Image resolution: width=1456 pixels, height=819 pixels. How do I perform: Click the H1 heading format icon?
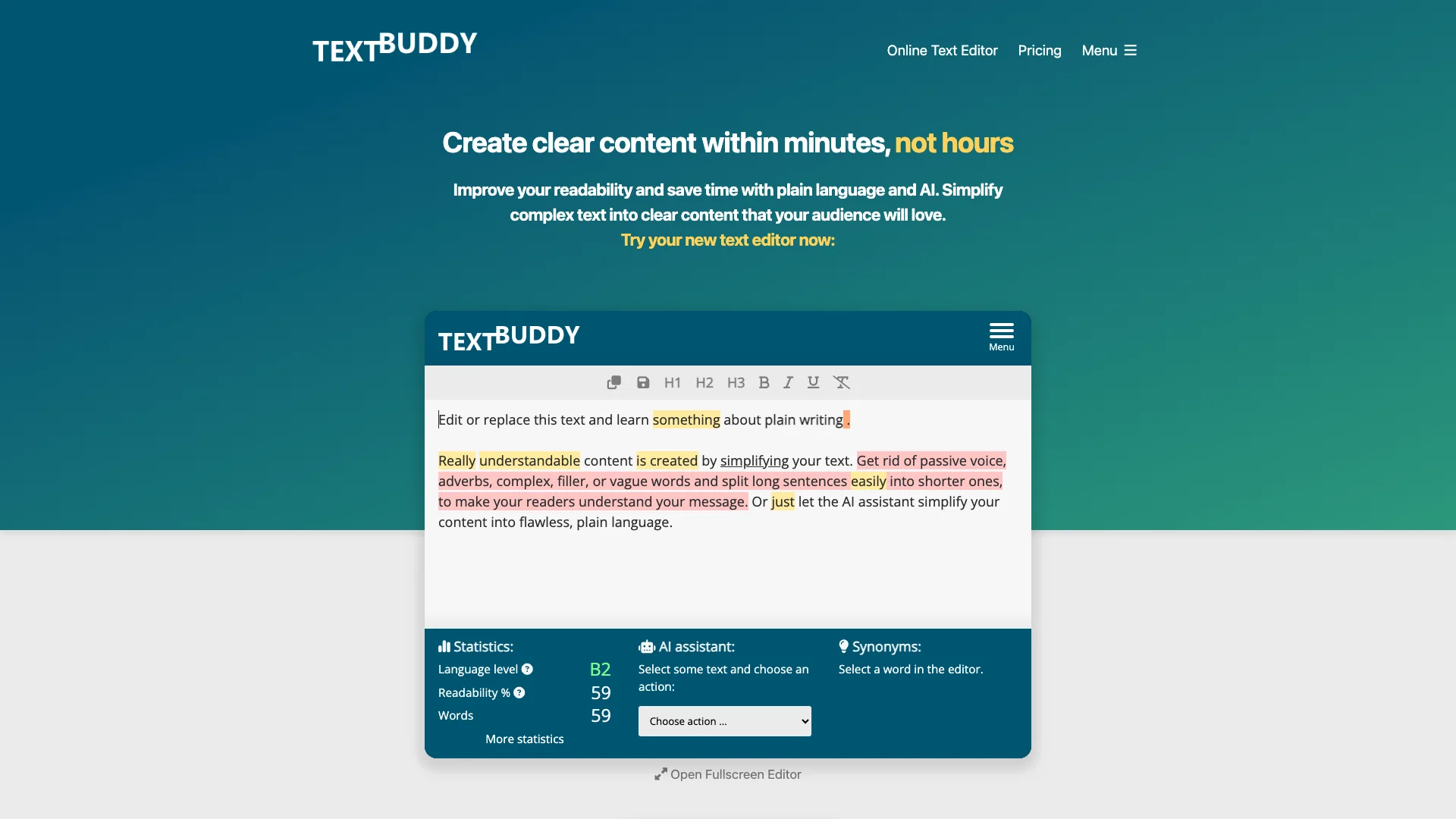(x=672, y=382)
